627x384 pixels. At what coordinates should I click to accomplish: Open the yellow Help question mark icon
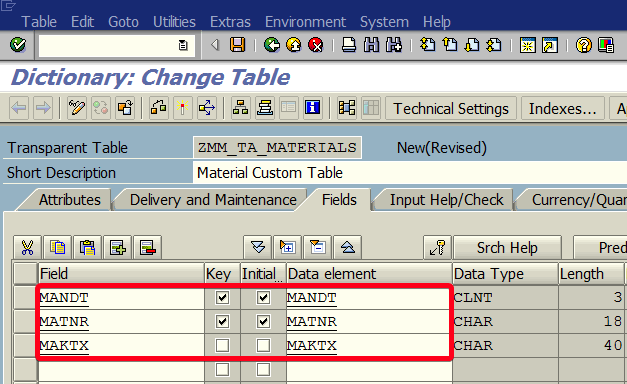(583, 45)
